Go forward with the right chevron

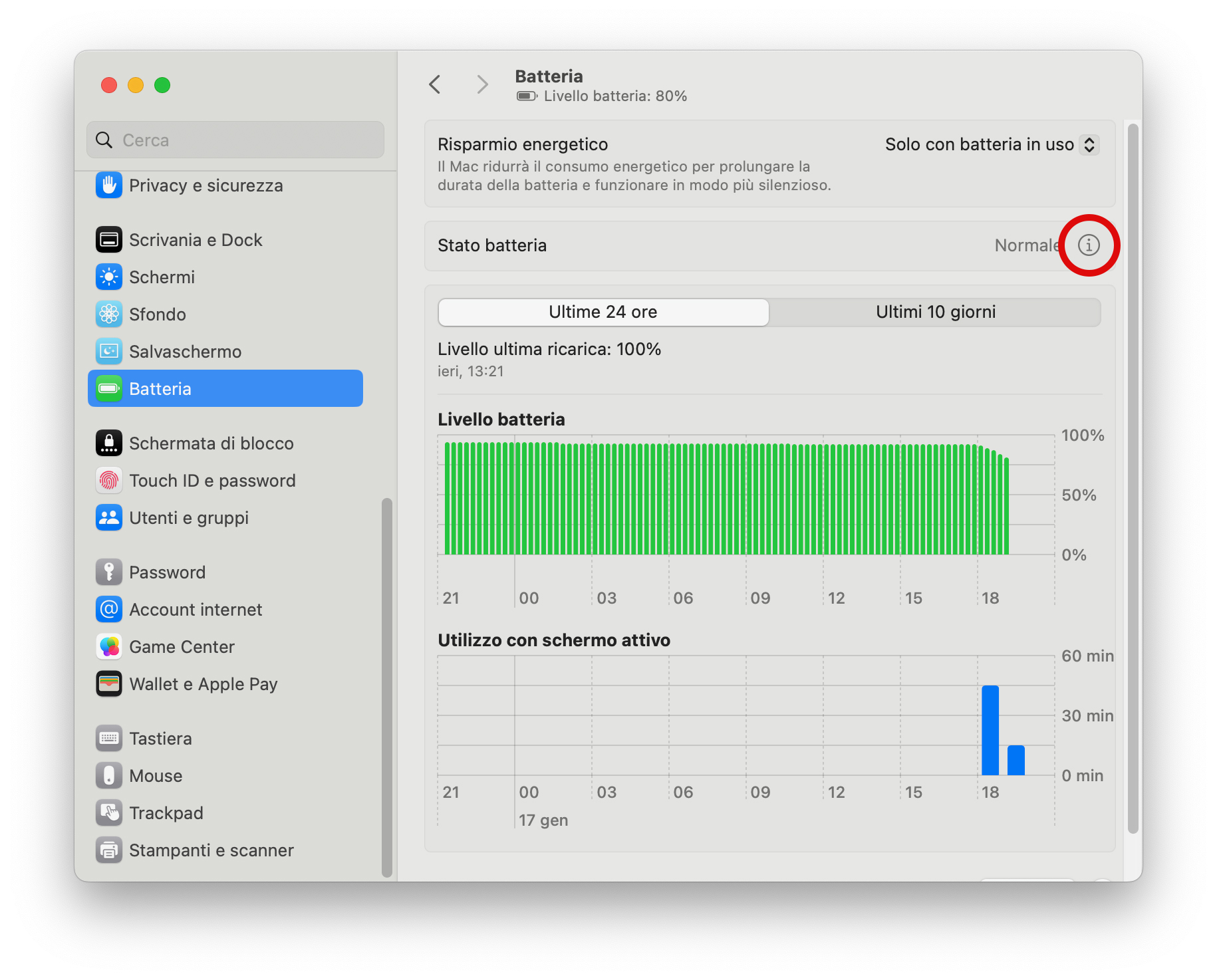tap(482, 85)
